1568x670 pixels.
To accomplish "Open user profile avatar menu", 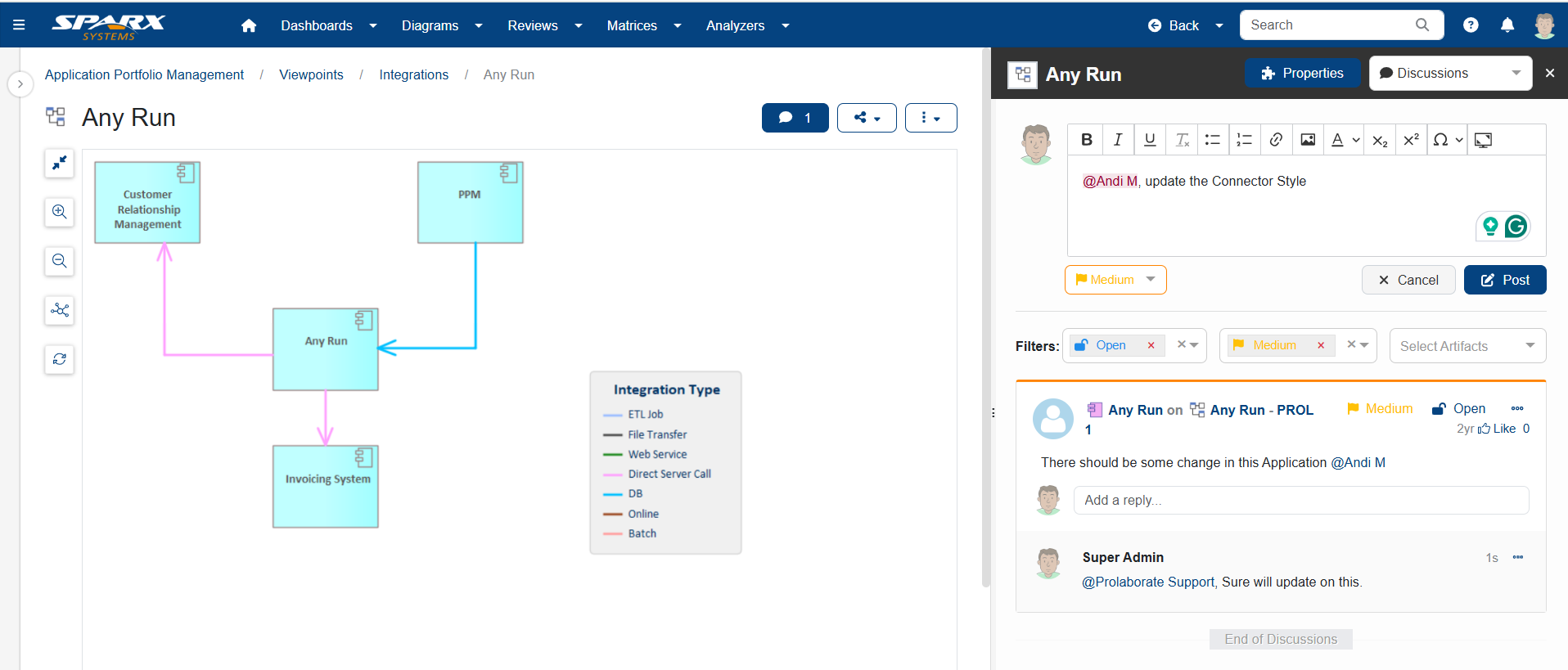I will point(1544,25).
